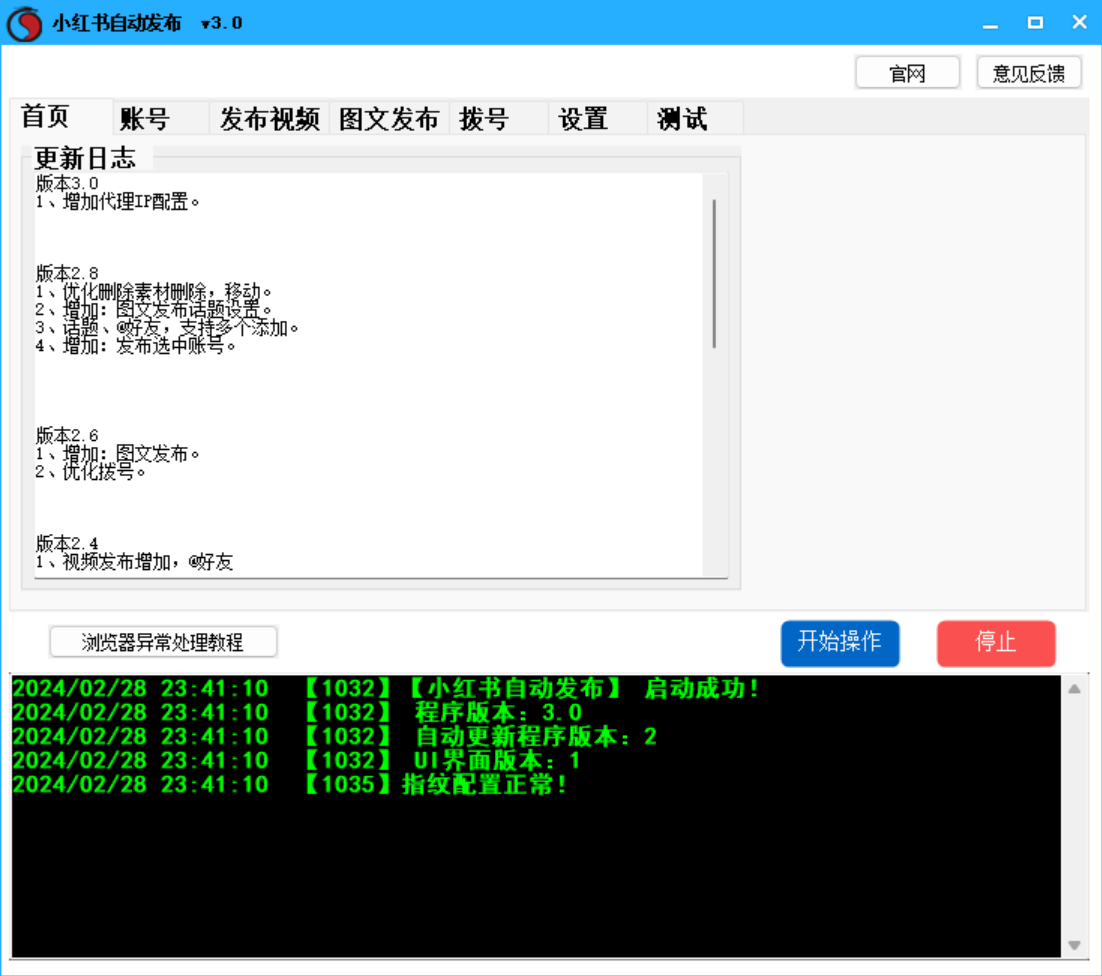
Task: Click the 版本2.6 heading in log
Action: pyautogui.click(x=67, y=436)
